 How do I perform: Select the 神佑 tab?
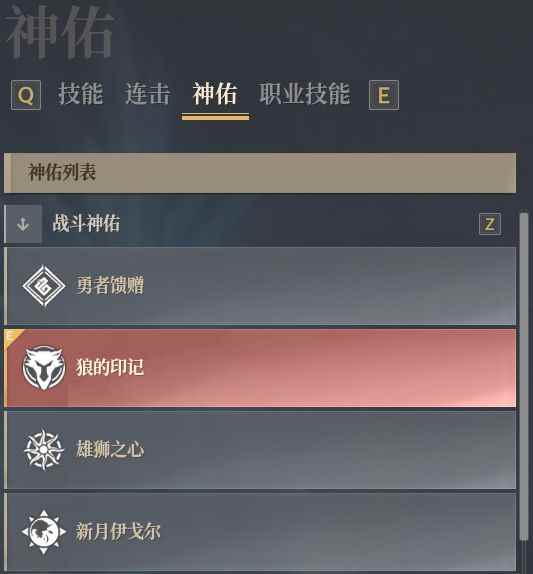tap(215, 94)
